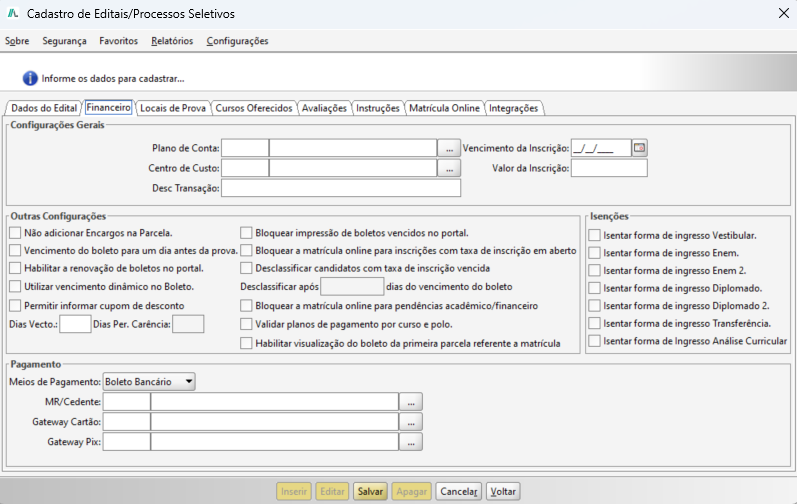Focus the Dias Vecto. input field
Viewport: 797px width, 504px height.
pyautogui.click(x=75, y=324)
